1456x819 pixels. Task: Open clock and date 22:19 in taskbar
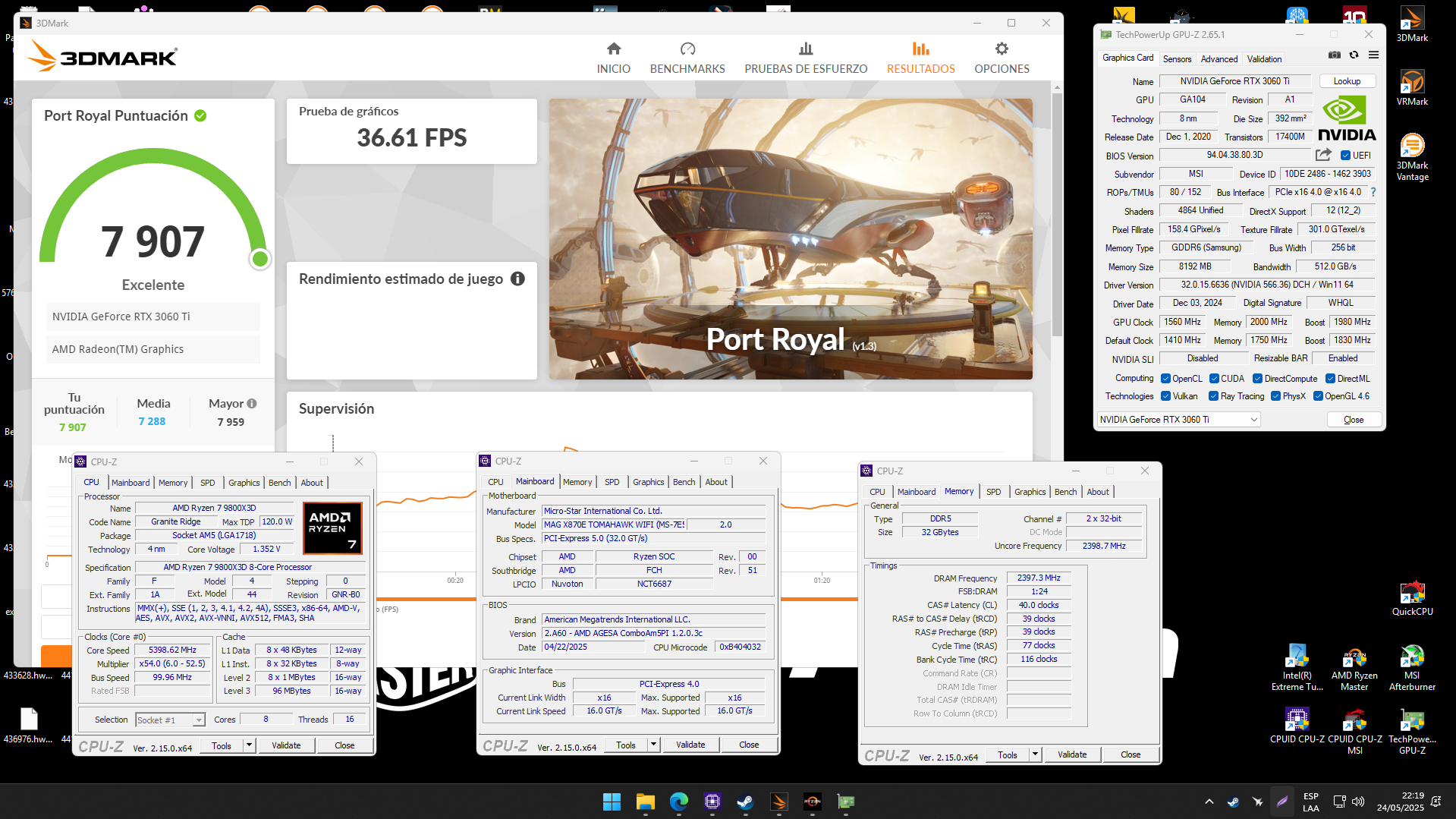coord(1400,802)
